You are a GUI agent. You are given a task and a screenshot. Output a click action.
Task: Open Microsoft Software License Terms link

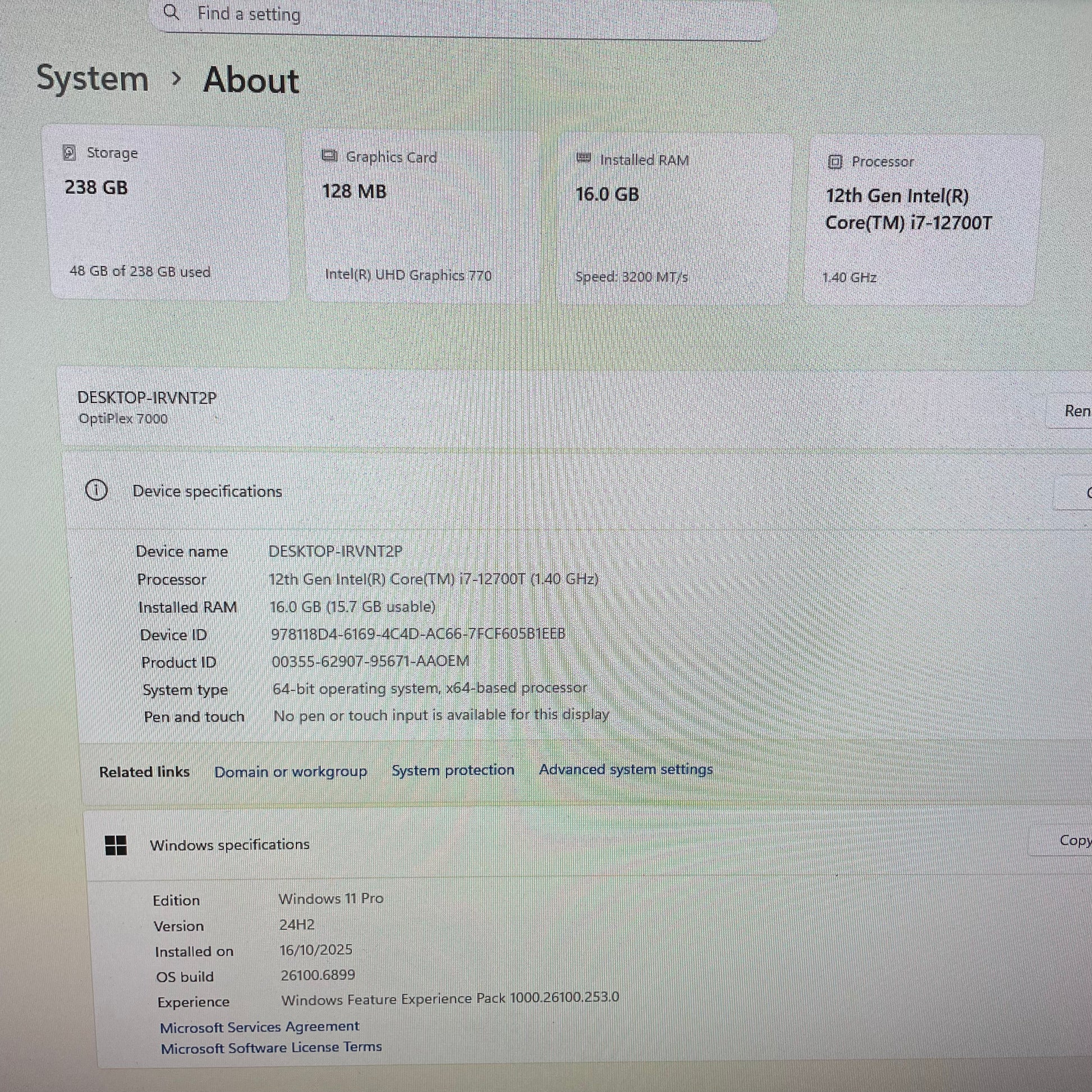(x=271, y=1048)
